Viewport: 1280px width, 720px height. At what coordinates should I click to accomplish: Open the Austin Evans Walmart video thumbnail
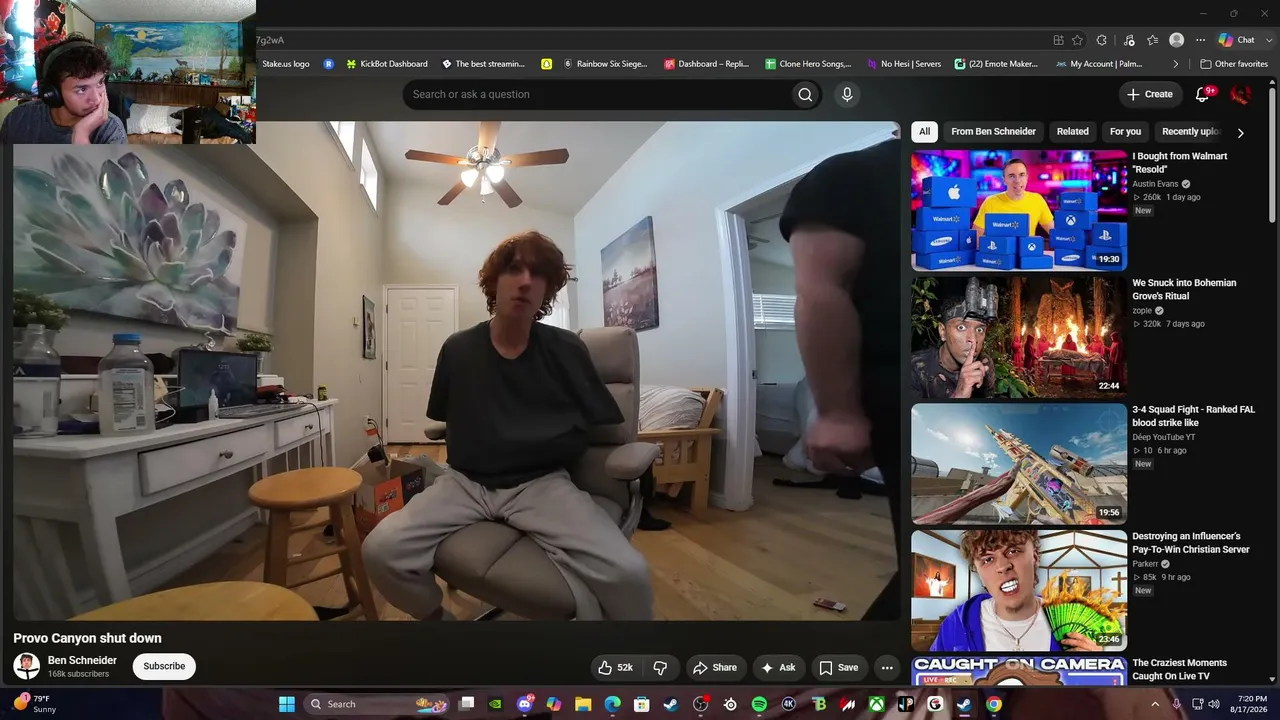click(x=1019, y=210)
